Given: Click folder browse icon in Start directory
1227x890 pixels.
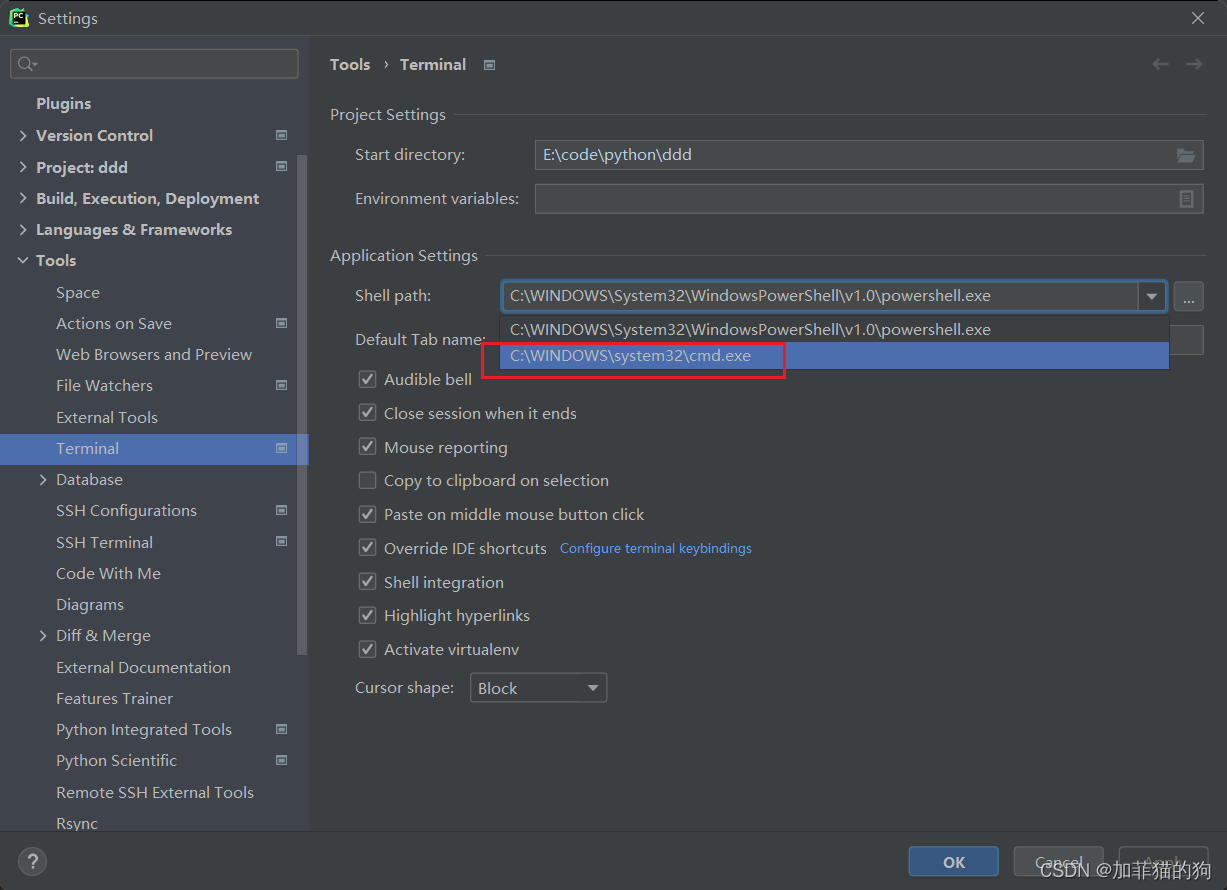Looking at the screenshot, I should [1186, 155].
